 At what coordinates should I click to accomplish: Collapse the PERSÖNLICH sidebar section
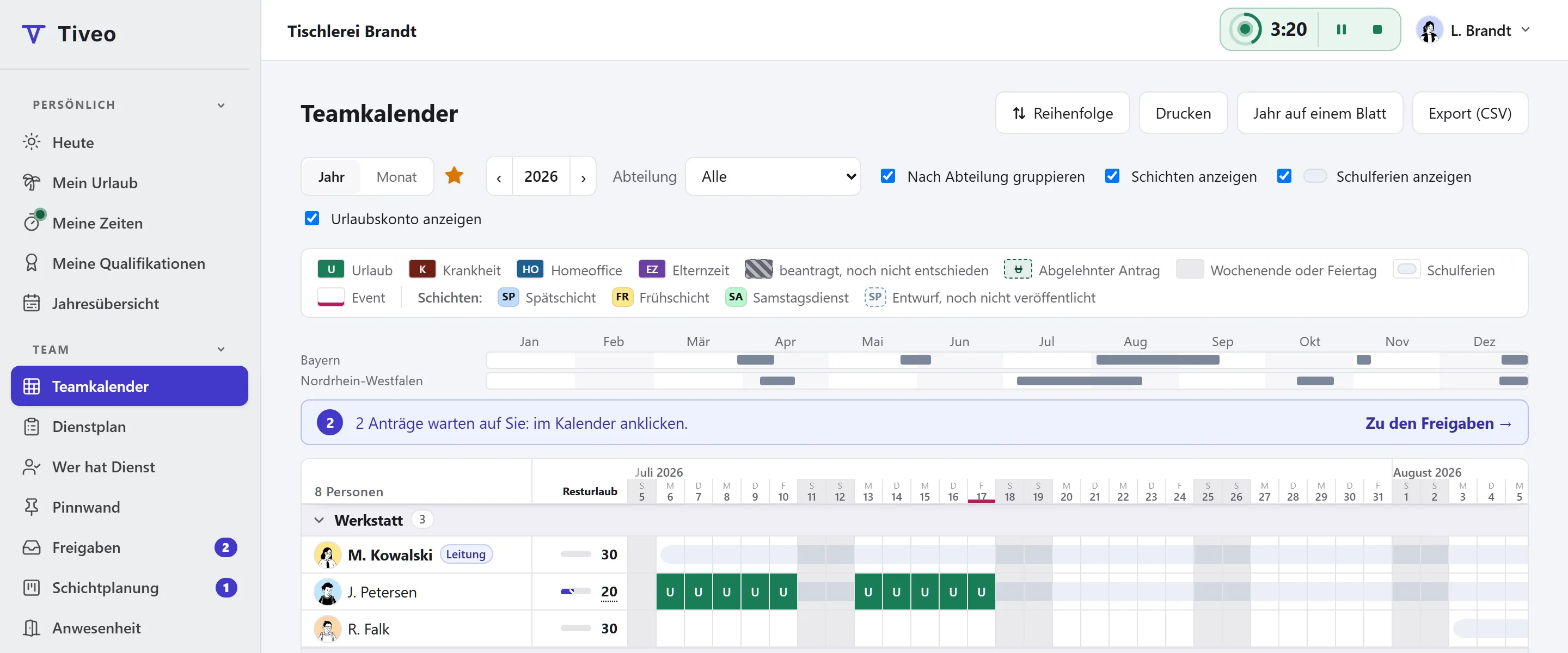[221, 105]
